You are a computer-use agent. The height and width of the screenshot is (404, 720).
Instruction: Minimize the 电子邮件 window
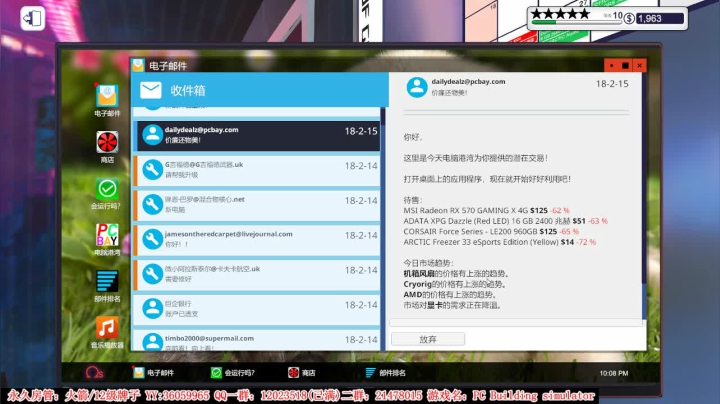tap(612, 66)
